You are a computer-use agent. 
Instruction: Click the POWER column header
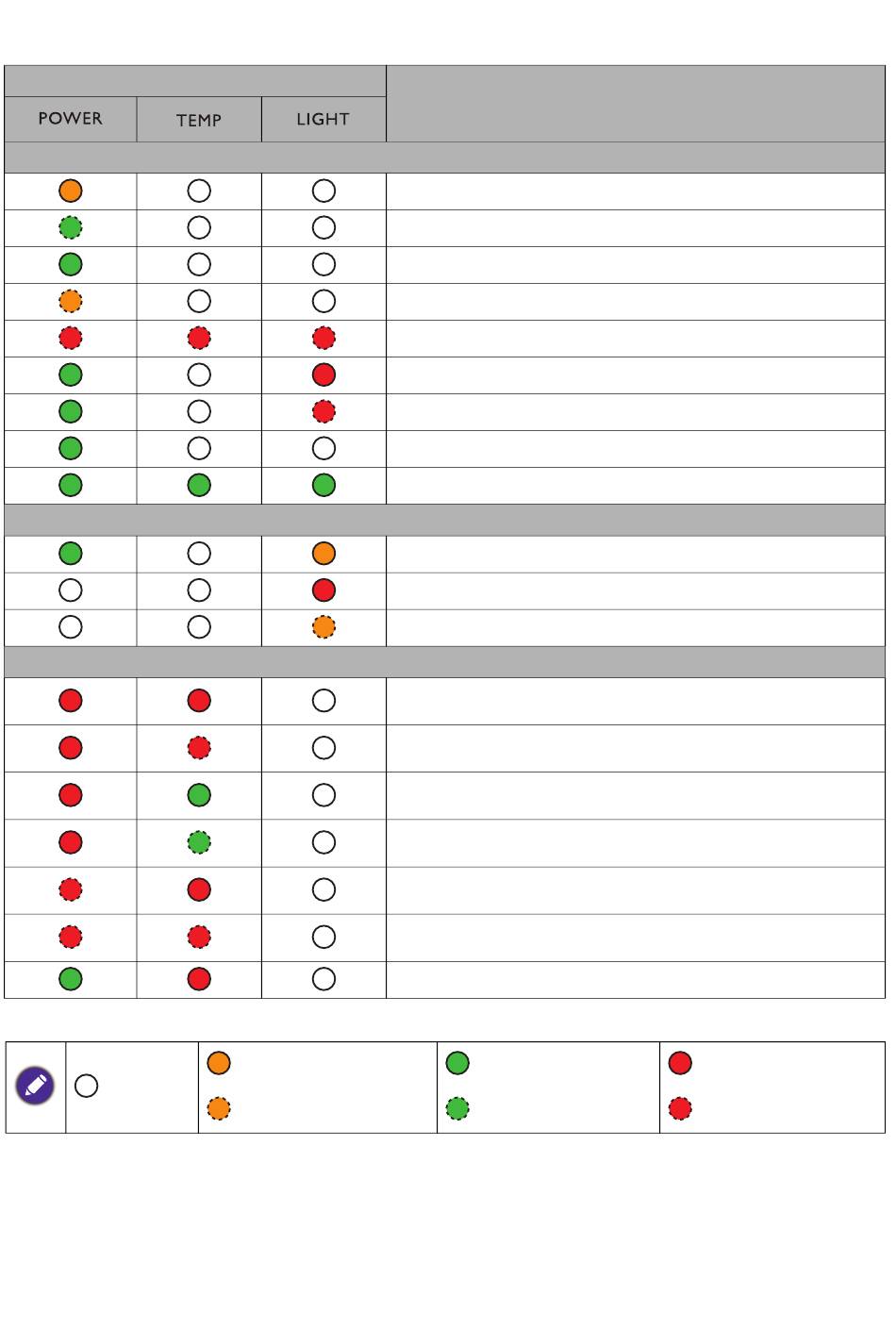[x=71, y=119]
